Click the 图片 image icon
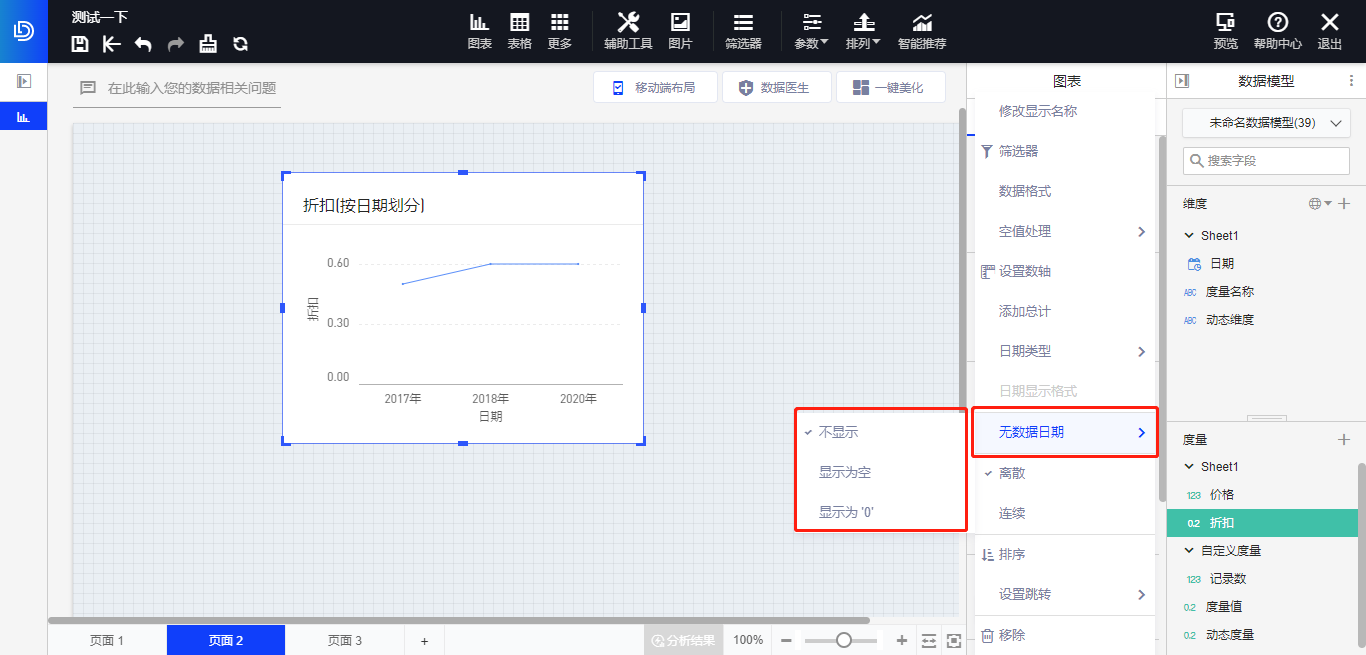 click(x=680, y=30)
